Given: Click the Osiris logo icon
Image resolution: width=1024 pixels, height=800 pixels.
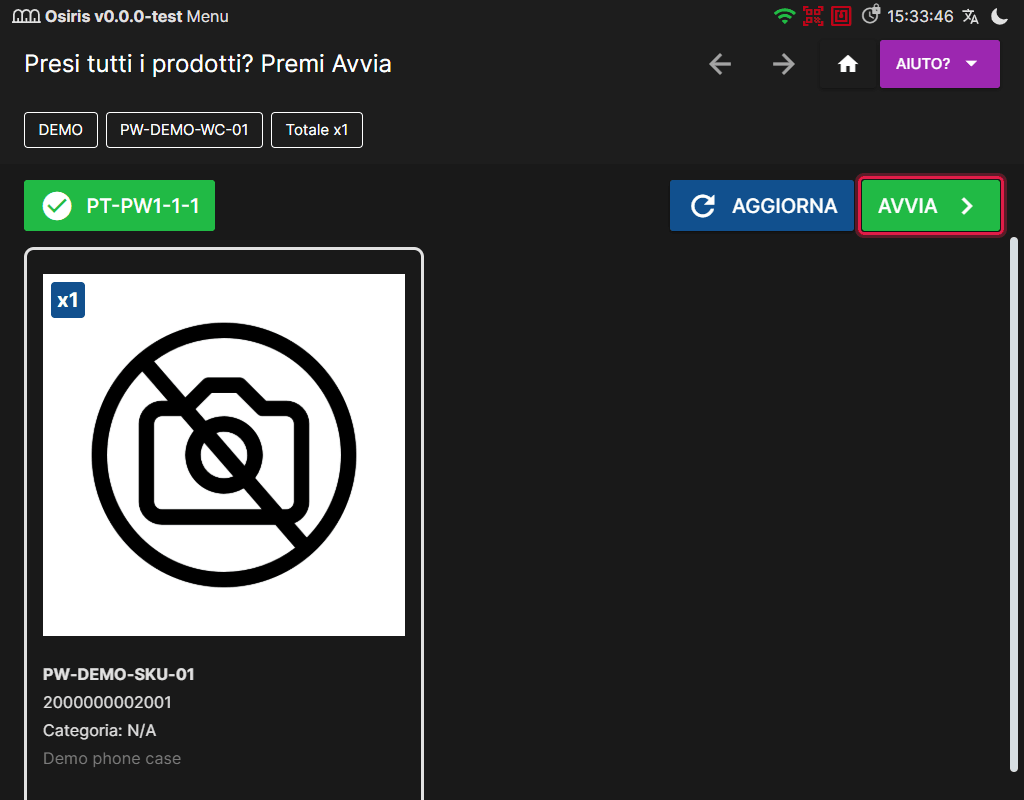Looking at the screenshot, I should coord(26,16).
